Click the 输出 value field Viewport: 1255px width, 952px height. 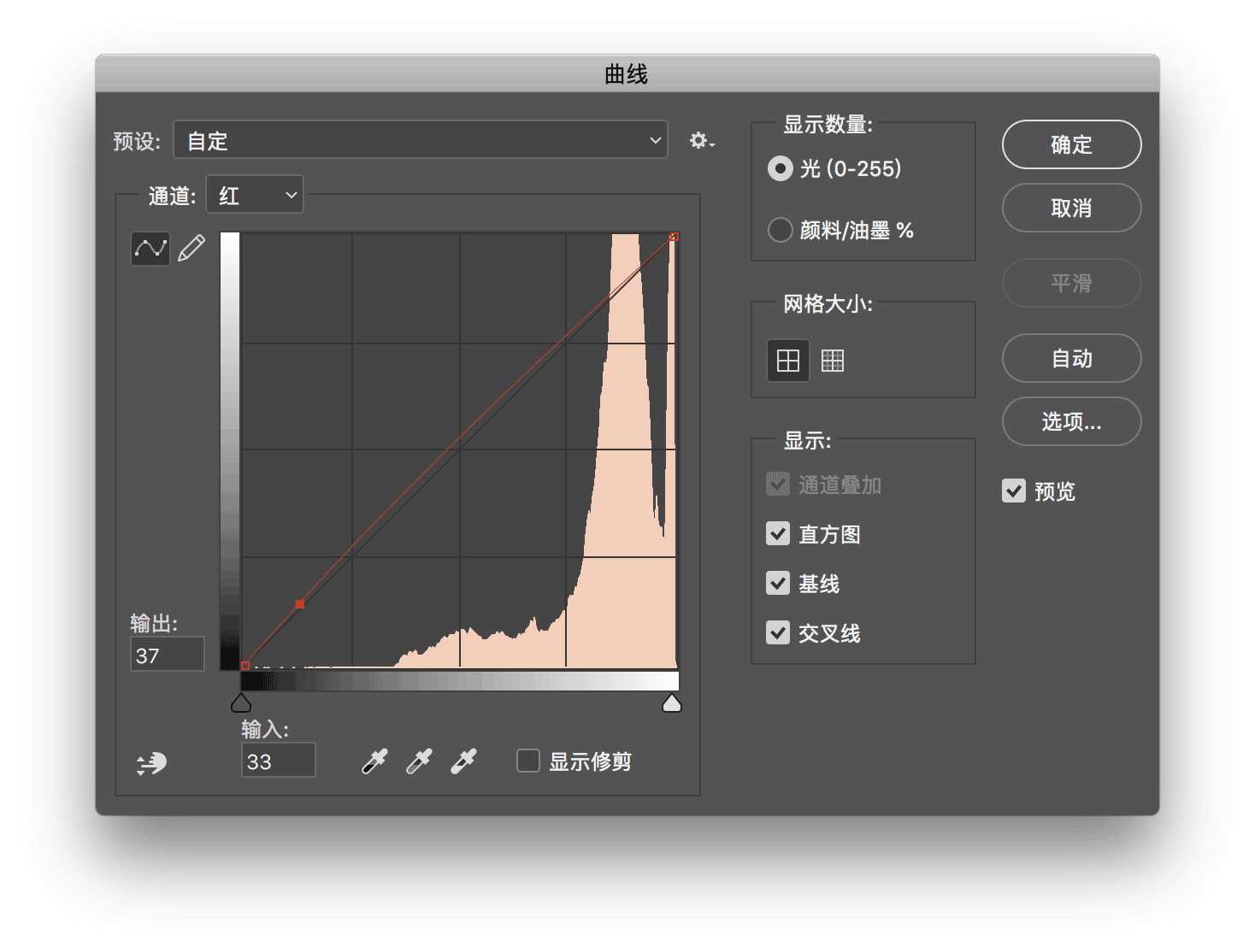point(168,655)
